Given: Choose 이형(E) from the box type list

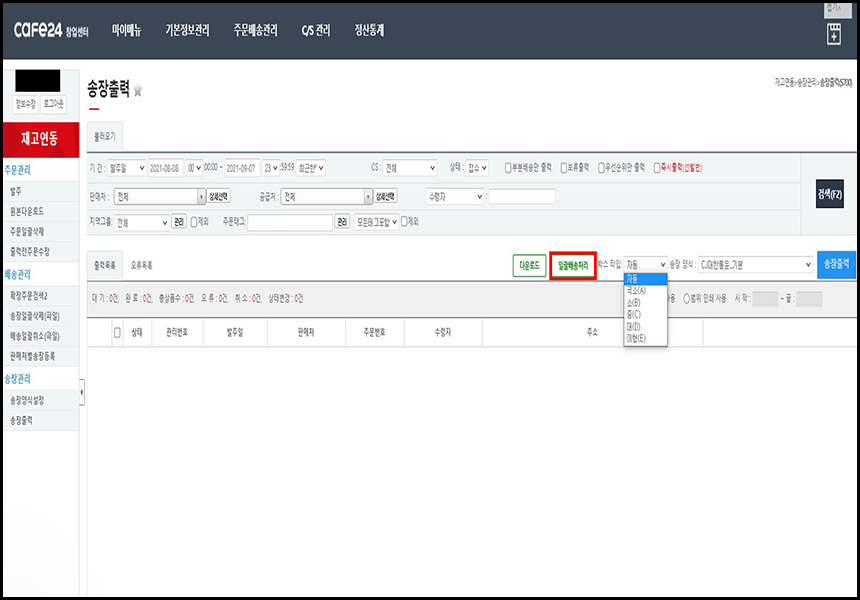Looking at the screenshot, I should pyautogui.click(x=646, y=338).
